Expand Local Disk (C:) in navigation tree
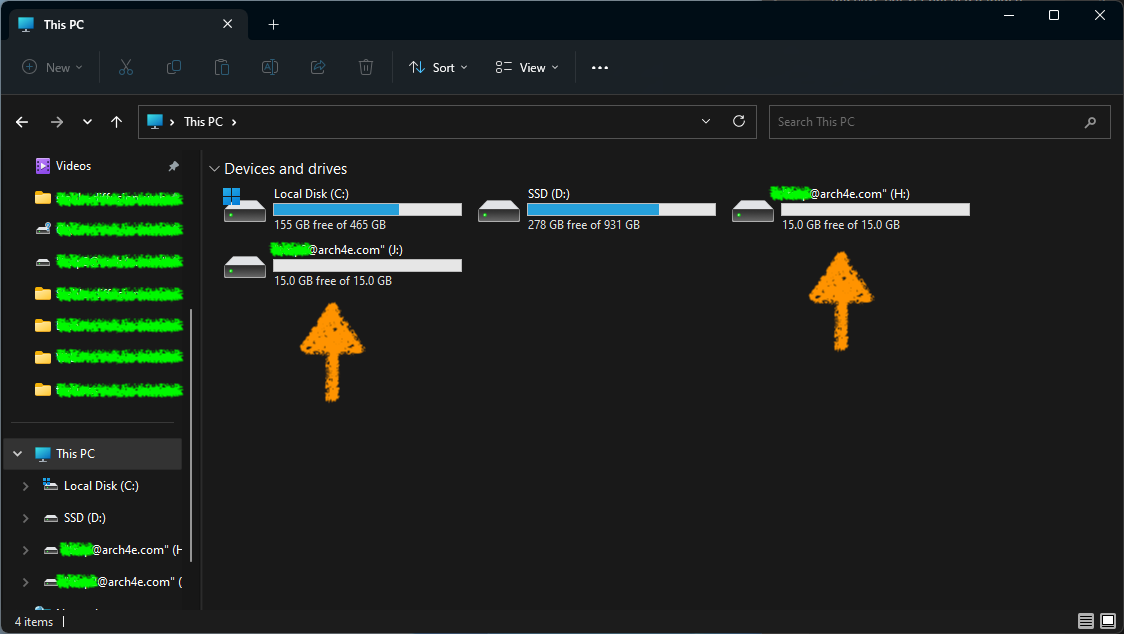1124x634 pixels. (x=26, y=486)
